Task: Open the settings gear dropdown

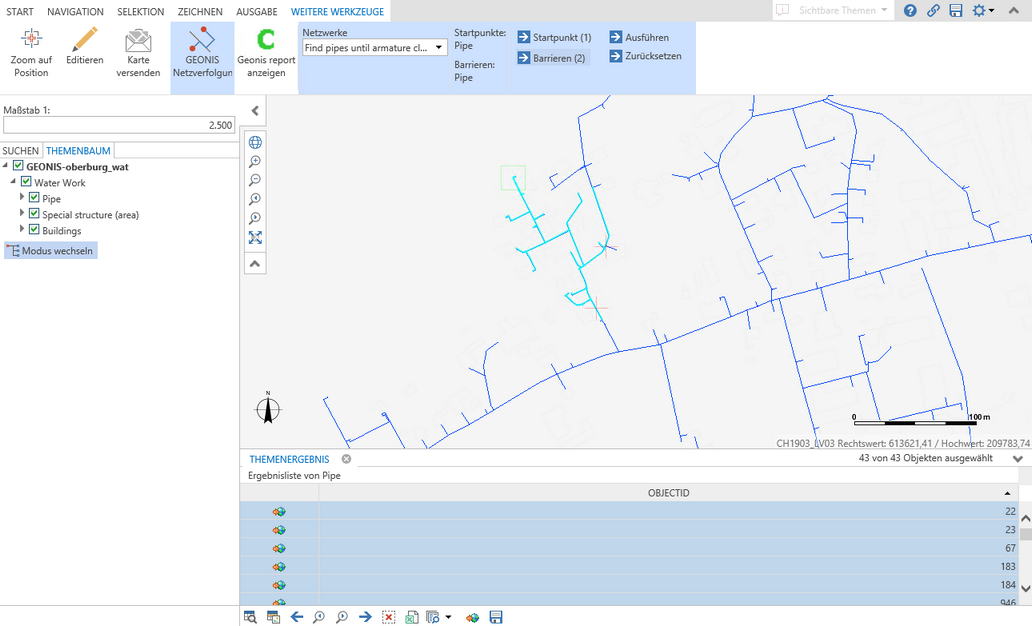Action: click(981, 11)
